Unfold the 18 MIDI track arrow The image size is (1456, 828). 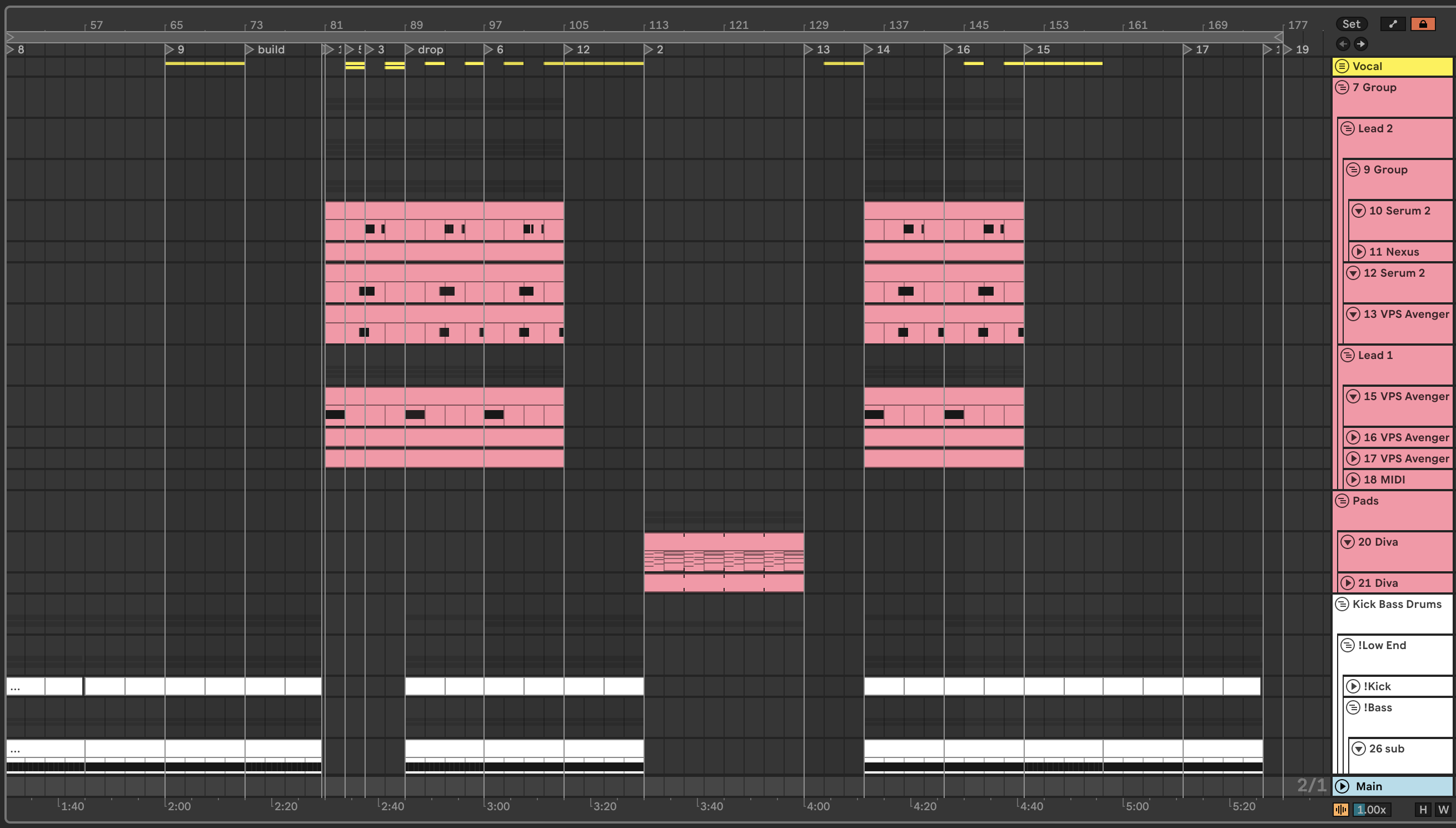(1353, 480)
